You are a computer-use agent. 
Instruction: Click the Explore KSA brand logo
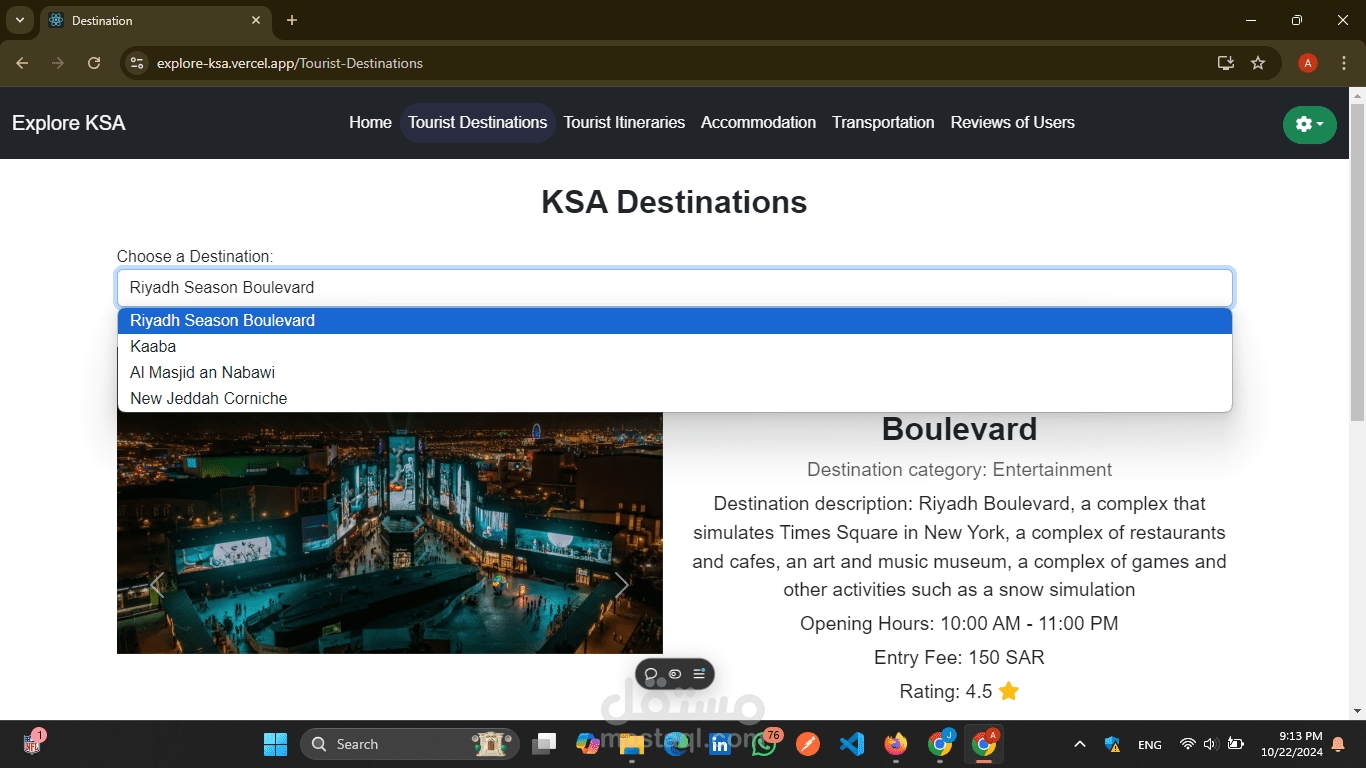(x=68, y=123)
